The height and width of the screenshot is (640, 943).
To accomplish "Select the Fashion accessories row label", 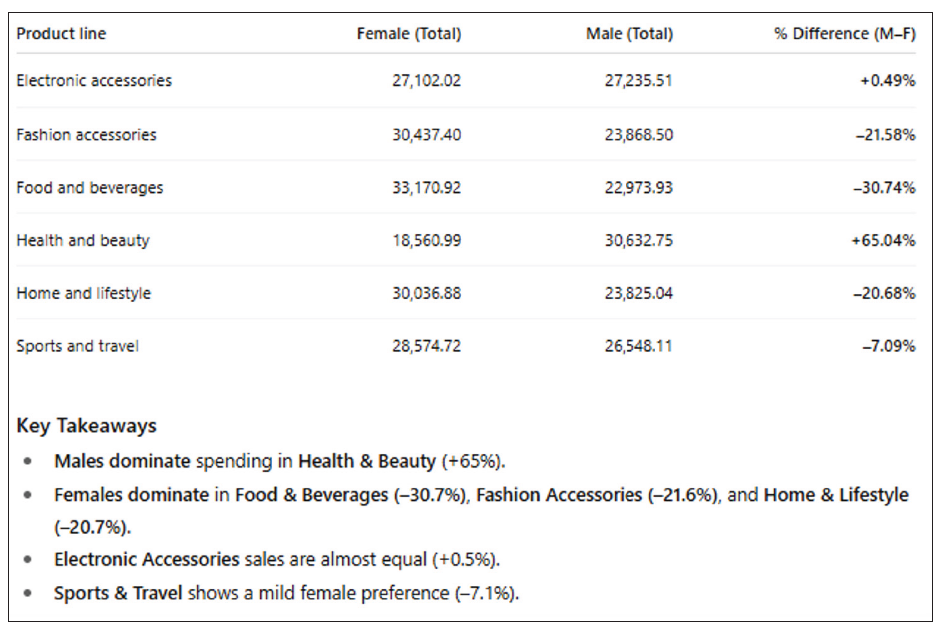I will 86,135.
